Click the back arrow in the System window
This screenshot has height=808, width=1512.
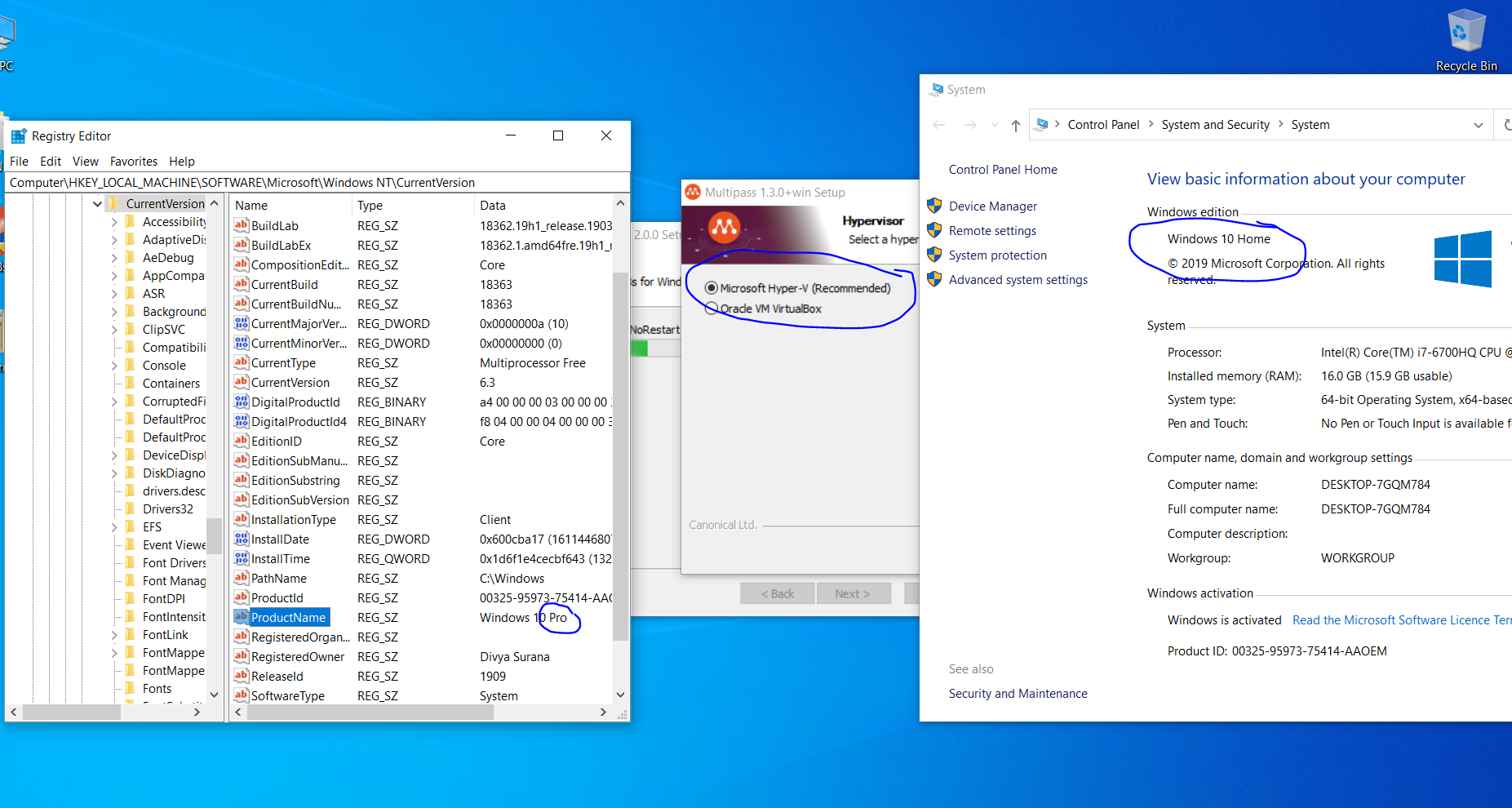coord(938,124)
